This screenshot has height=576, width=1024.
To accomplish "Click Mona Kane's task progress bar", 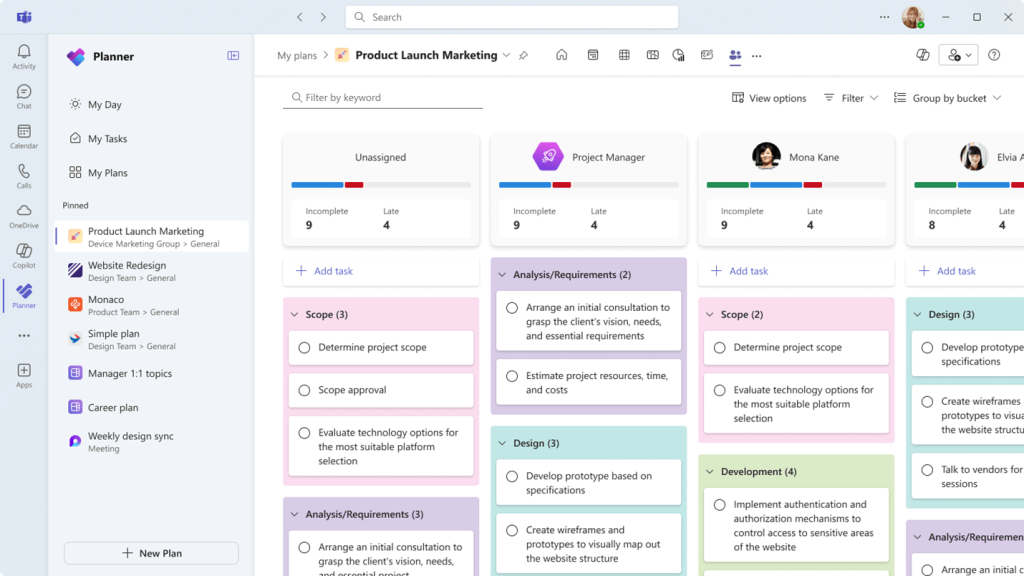I will (796, 184).
